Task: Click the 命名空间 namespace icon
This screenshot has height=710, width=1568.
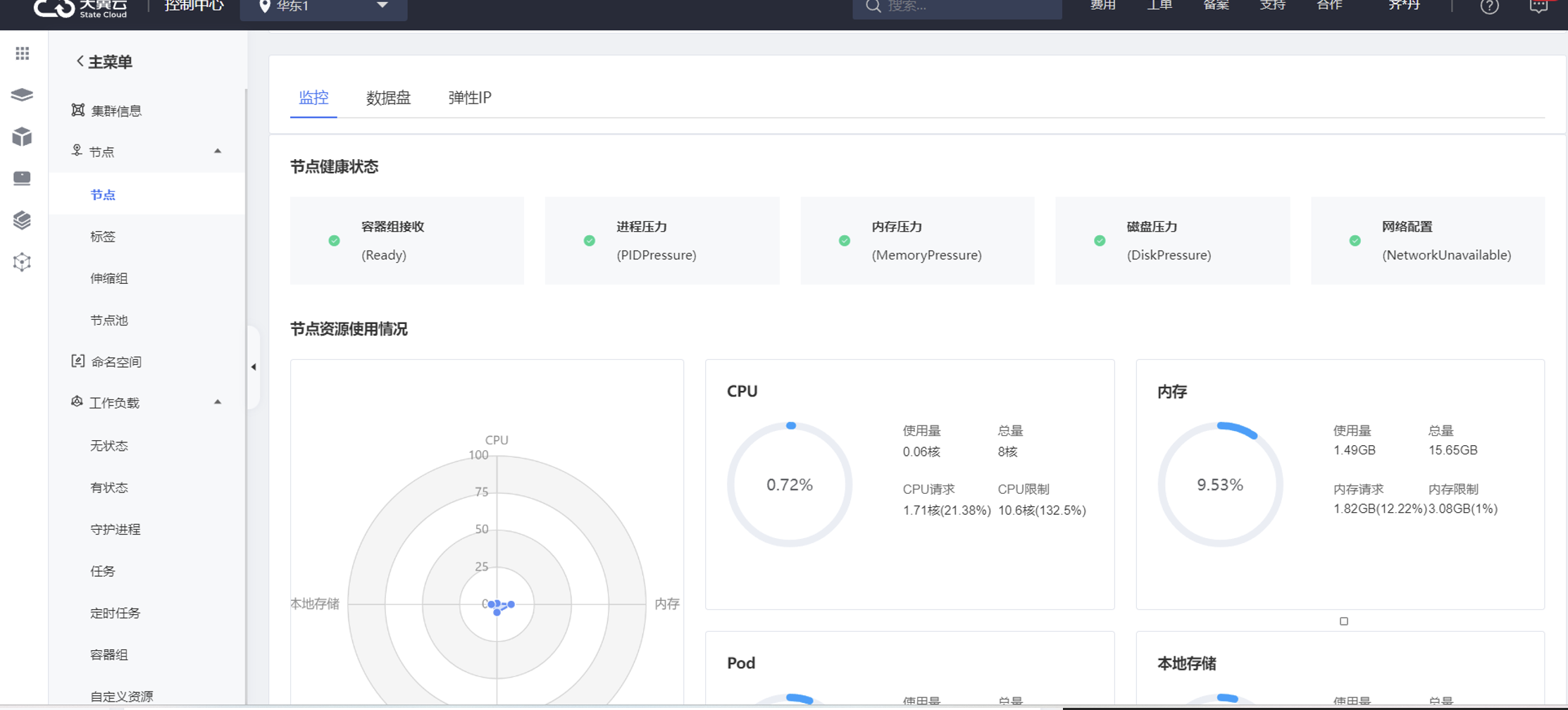Action: click(x=77, y=361)
